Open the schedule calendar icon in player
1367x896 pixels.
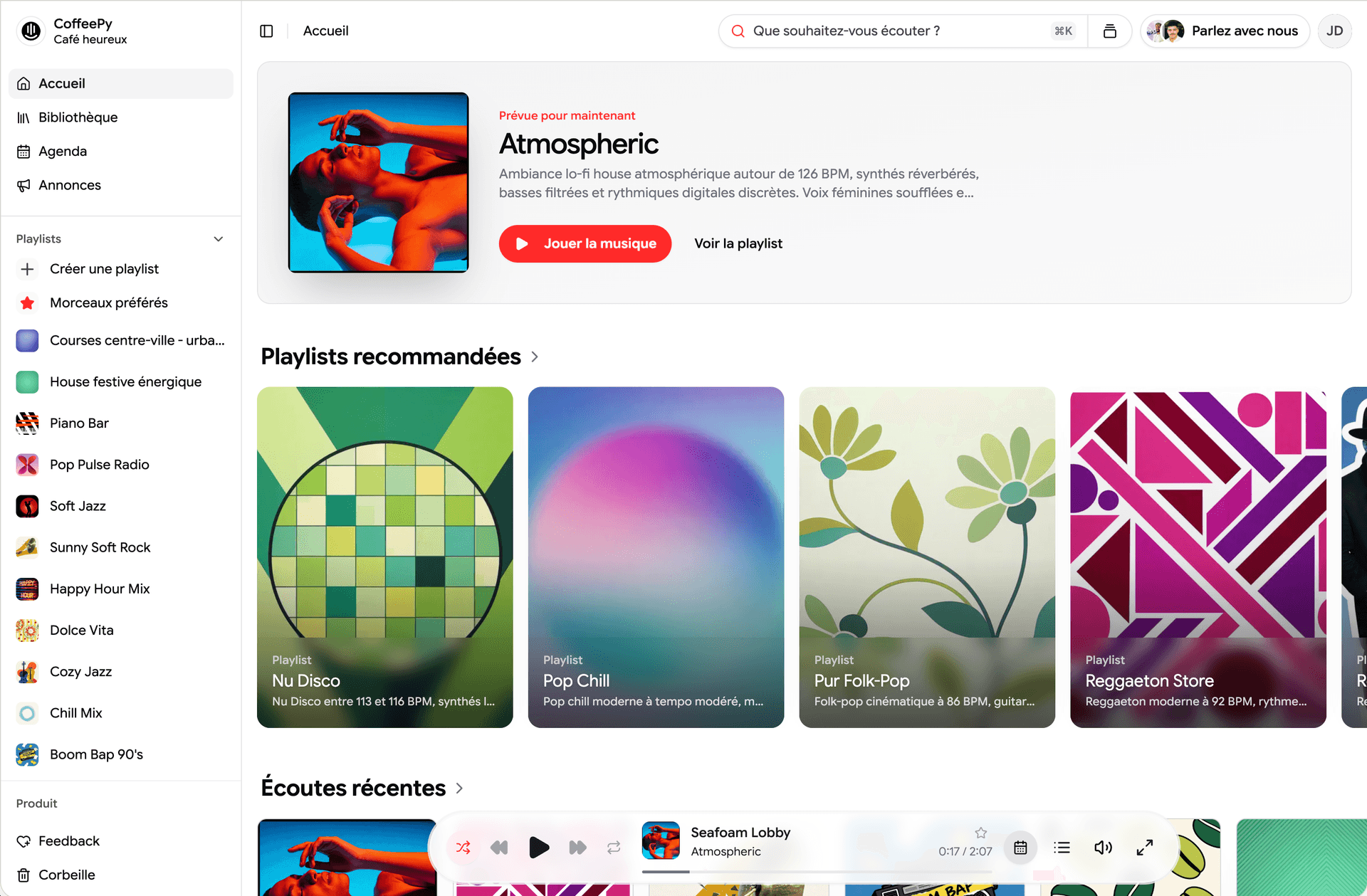[1020, 848]
